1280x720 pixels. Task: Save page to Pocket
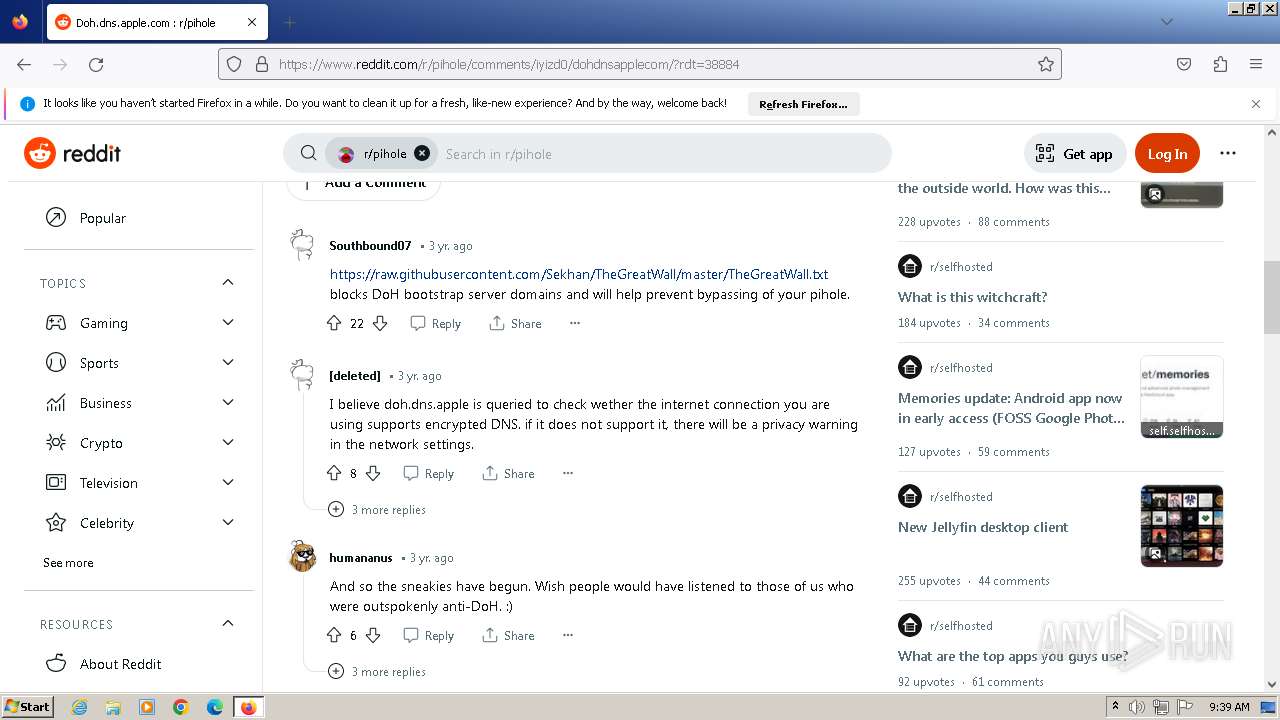coord(1184,64)
